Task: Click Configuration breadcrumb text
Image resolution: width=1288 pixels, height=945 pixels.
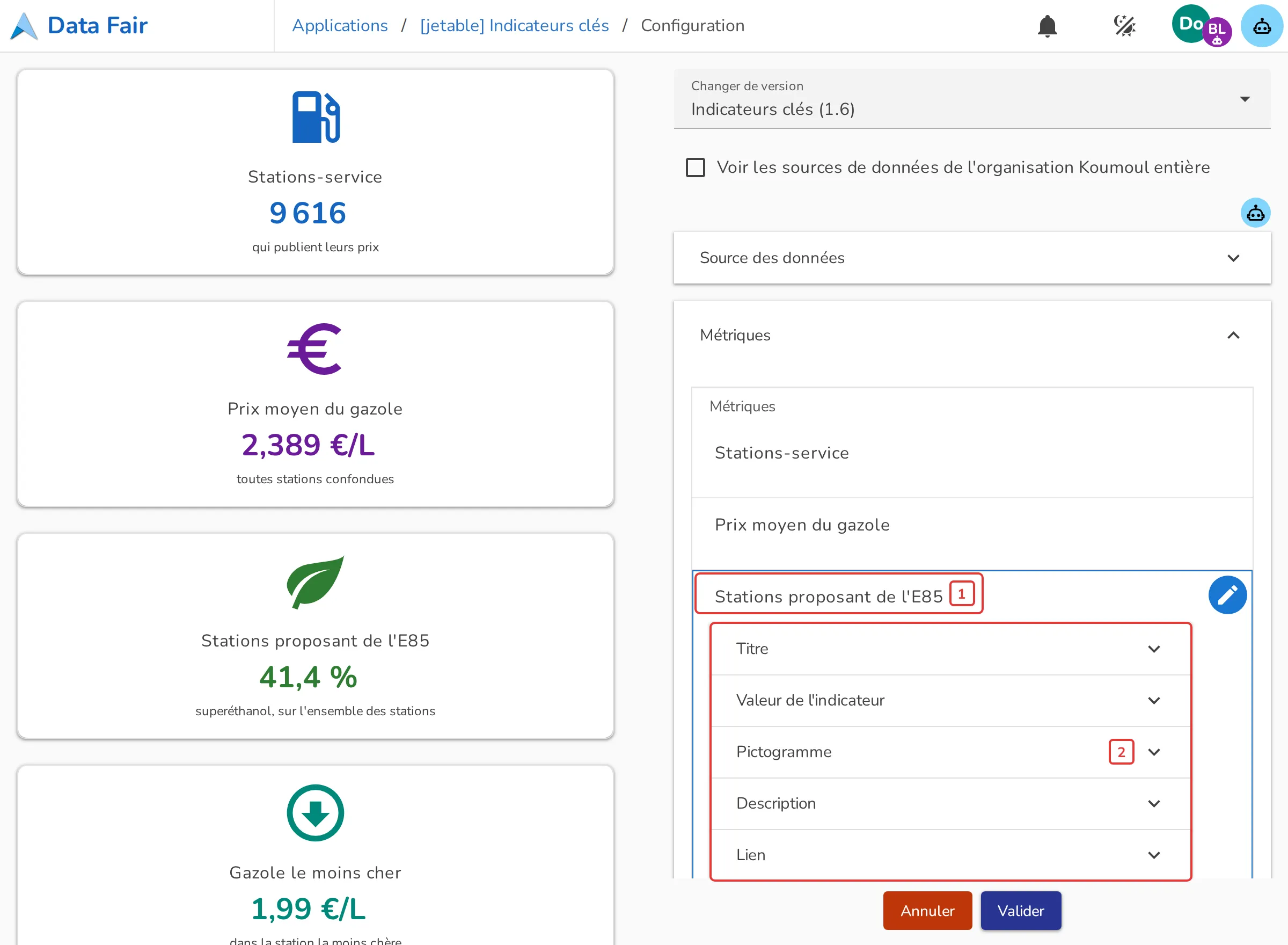Action: point(692,26)
